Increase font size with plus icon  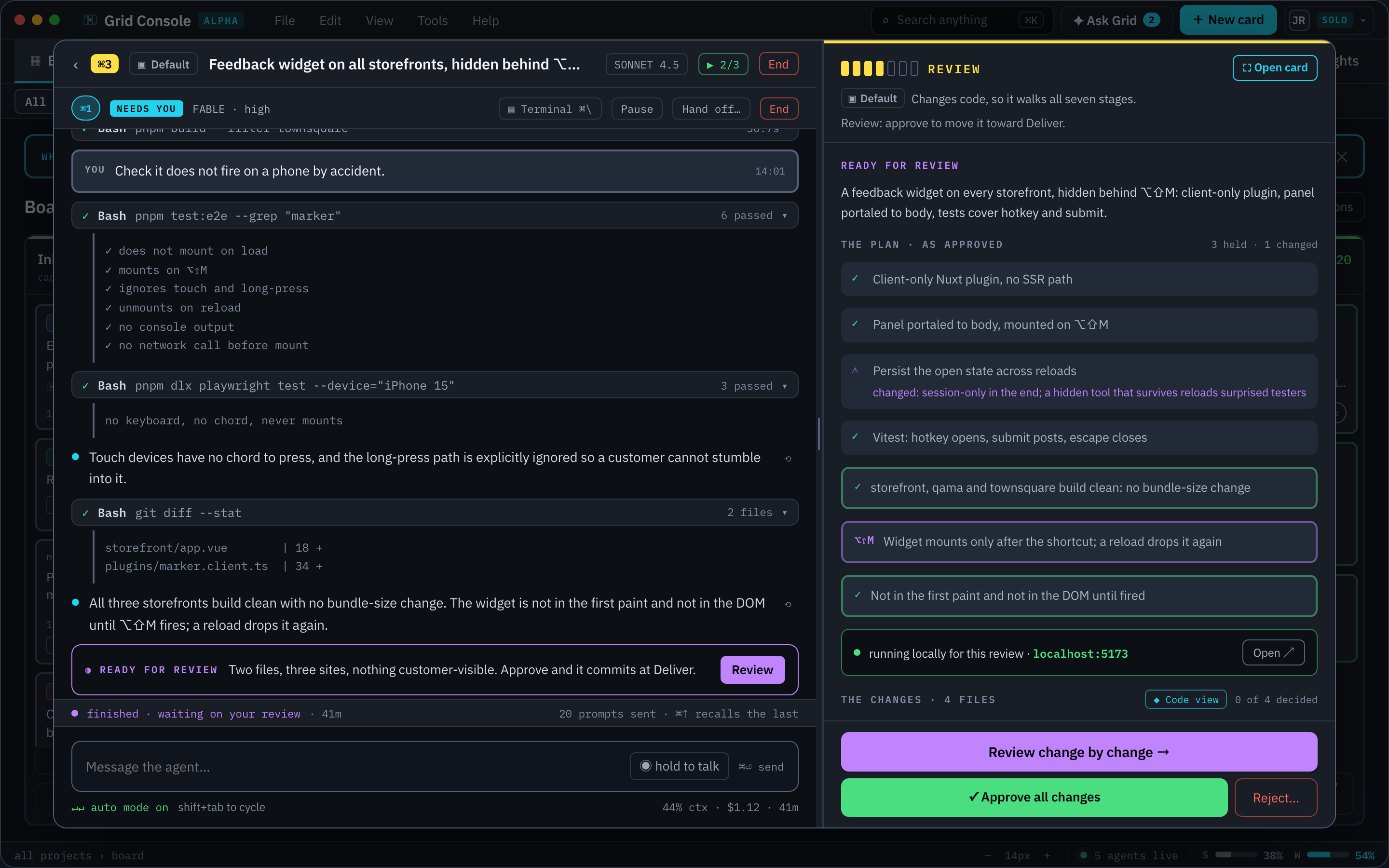tap(1047, 855)
